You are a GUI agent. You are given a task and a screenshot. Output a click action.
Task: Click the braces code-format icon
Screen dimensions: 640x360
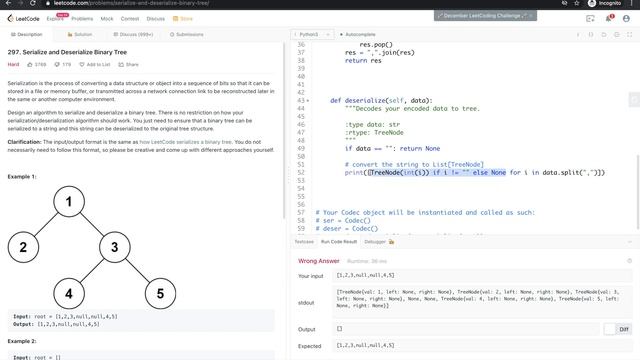[591, 35]
